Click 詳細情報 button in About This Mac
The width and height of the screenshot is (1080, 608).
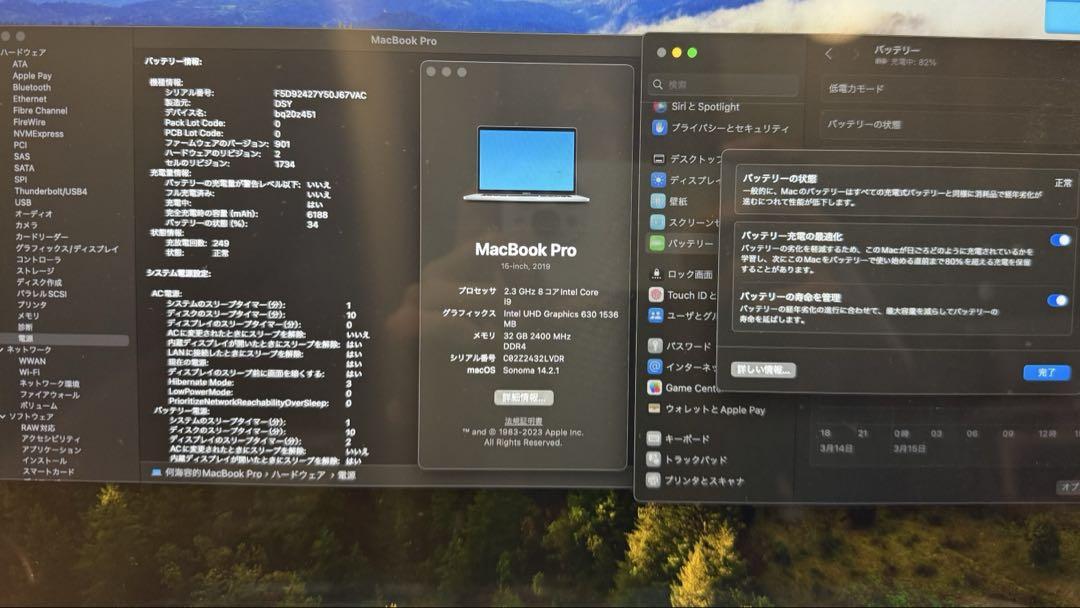point(523,398)
